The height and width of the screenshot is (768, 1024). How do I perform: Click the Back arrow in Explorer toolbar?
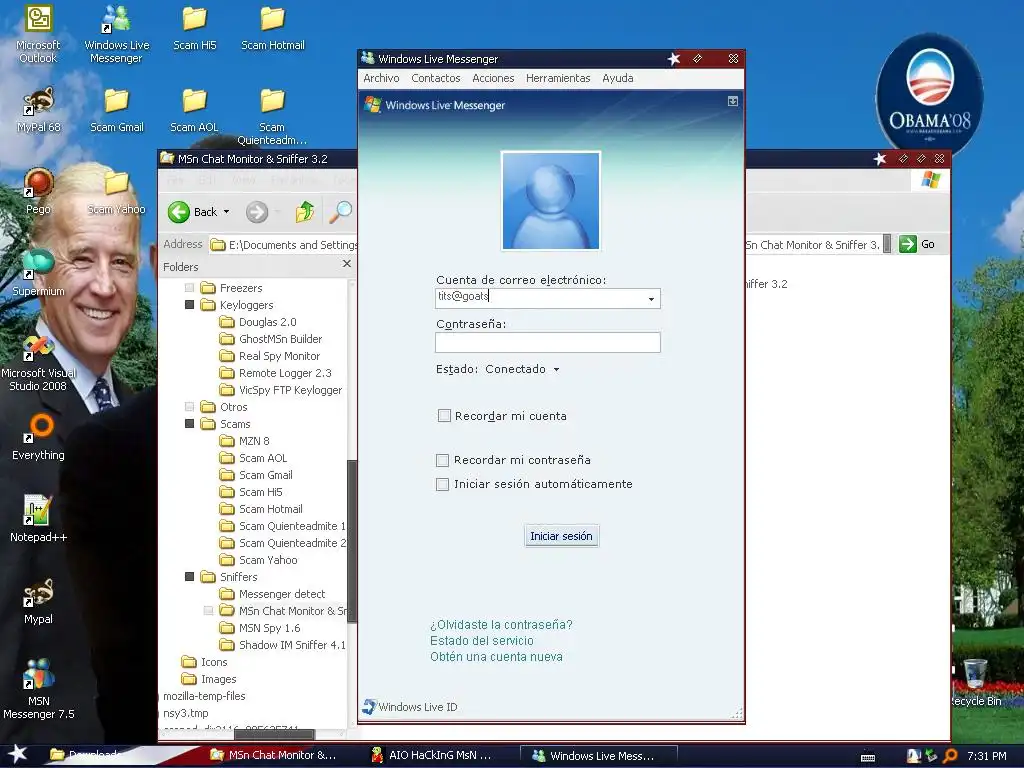(179, 212)
